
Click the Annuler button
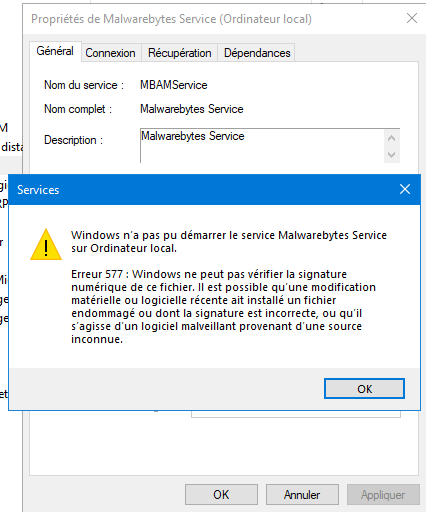302,495
